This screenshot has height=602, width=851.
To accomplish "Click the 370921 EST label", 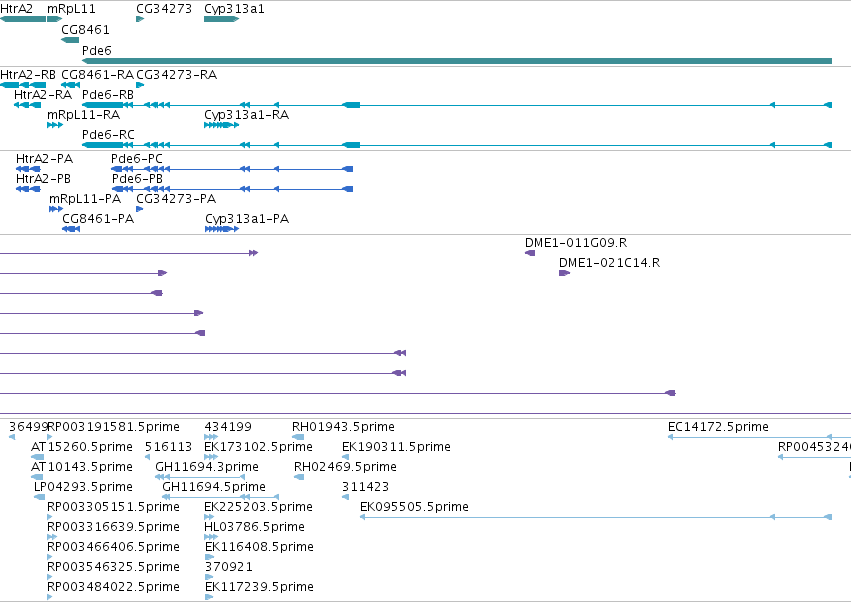I will [x=228, y=567].
